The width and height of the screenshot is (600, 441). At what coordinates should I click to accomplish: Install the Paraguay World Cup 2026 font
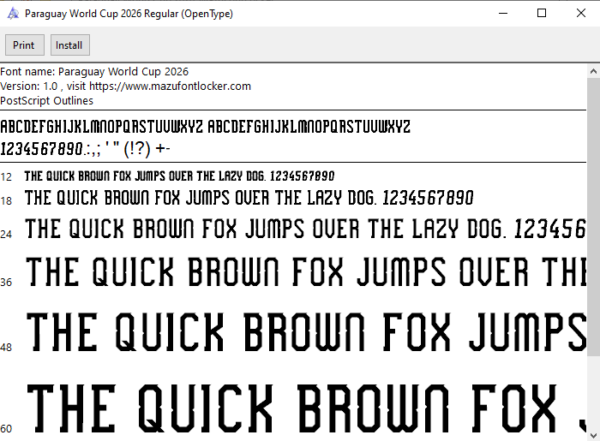pos(70,45)
